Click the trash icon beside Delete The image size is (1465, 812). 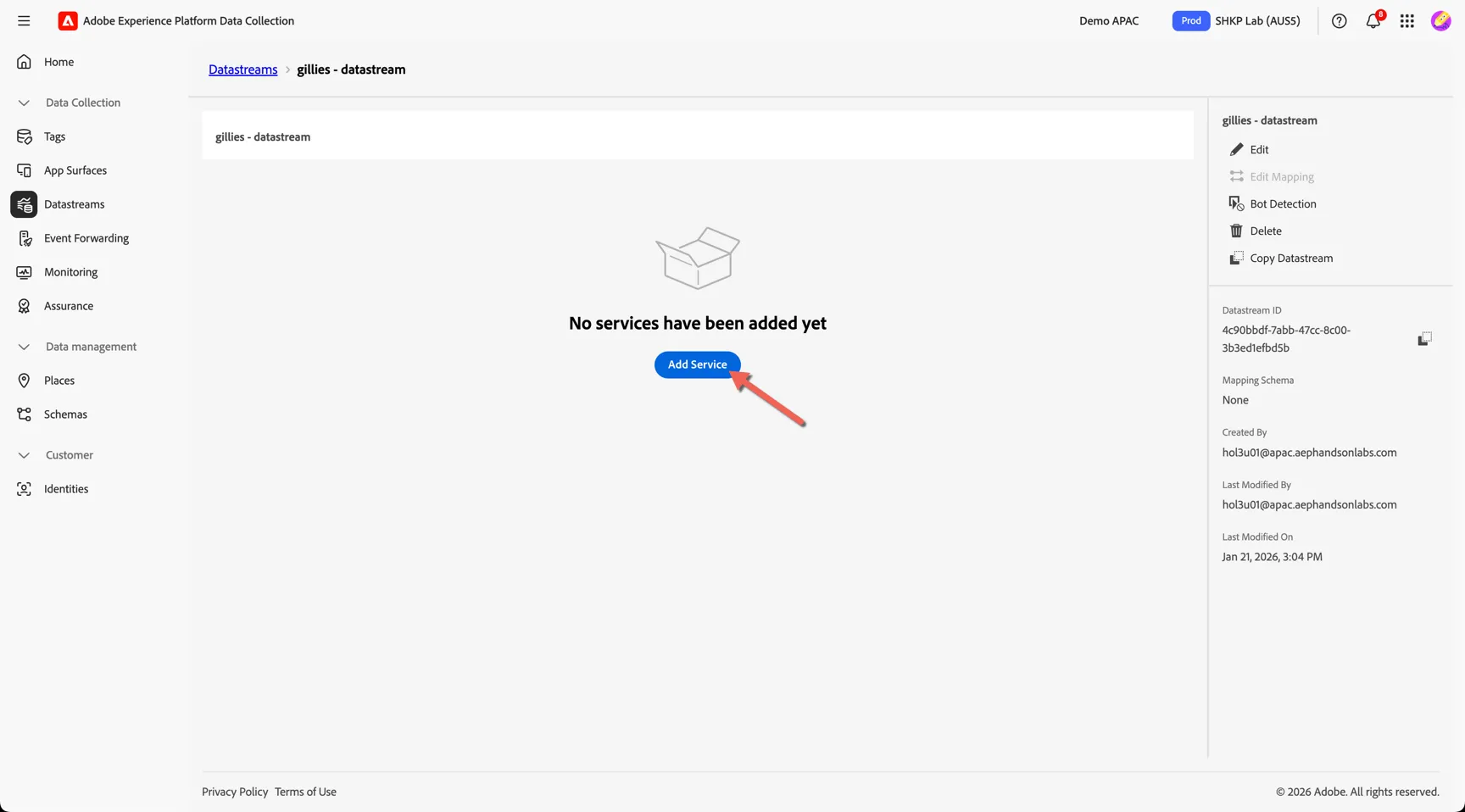[1236, 231]
